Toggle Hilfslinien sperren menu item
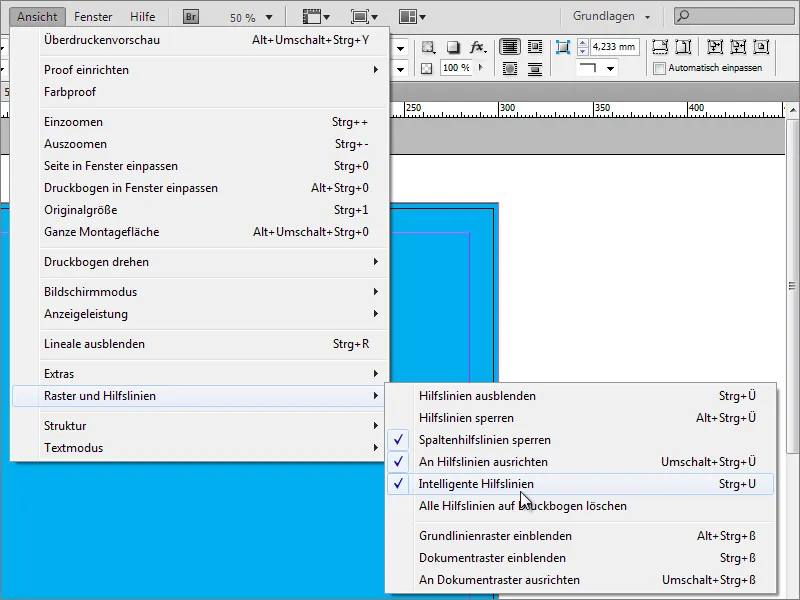 click(x=580, y=418)
